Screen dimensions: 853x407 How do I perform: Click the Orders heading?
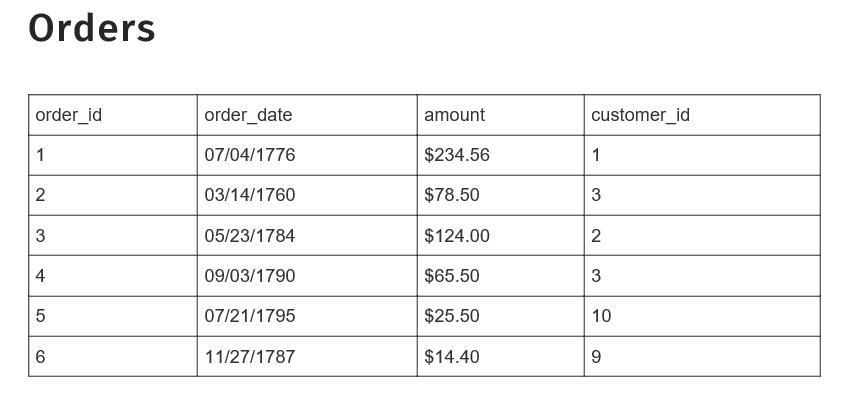click(92, 29)
